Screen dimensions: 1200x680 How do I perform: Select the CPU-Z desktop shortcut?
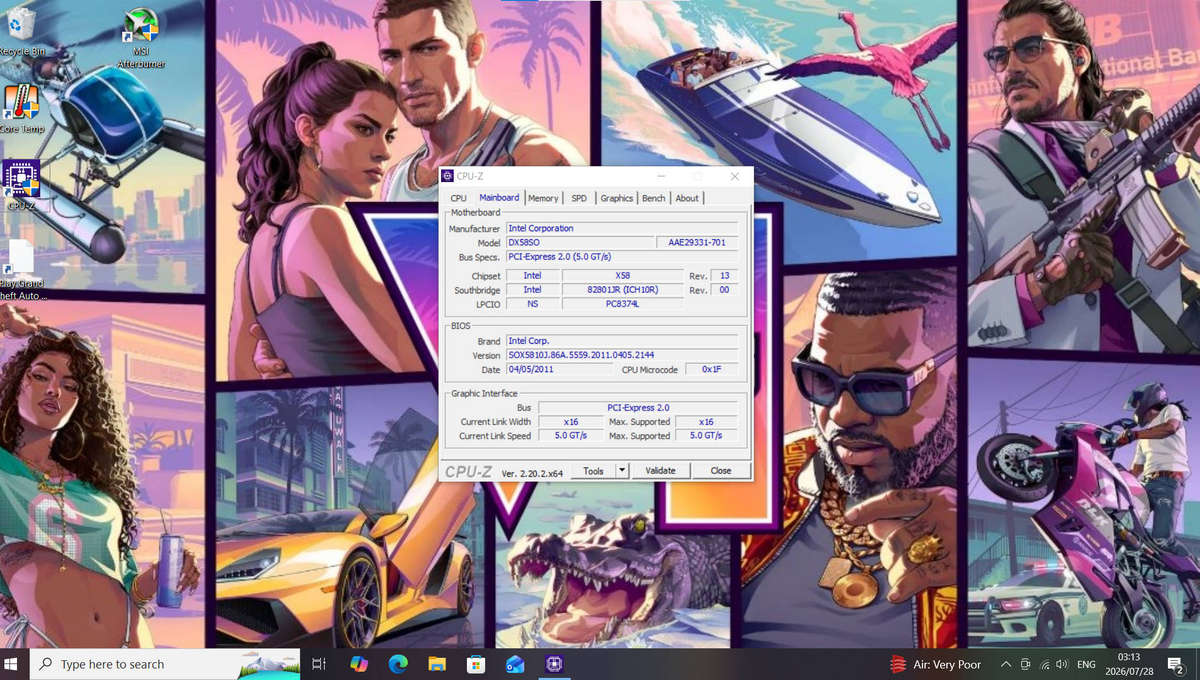(x=21, y=185)
